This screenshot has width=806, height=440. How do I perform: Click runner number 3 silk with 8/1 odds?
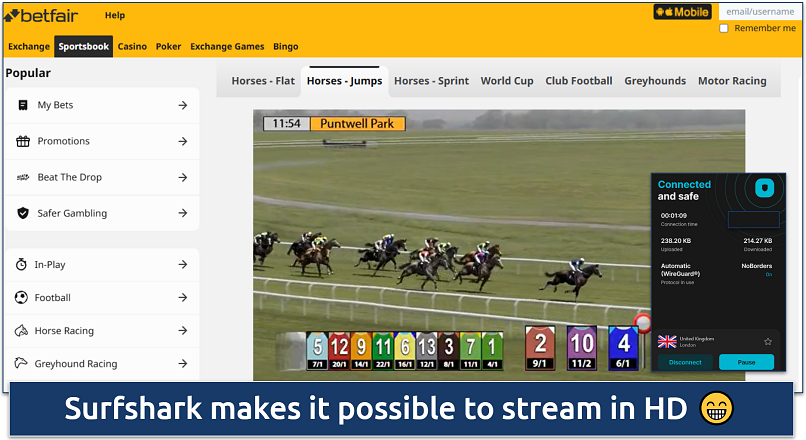pyautogui.click(x=448, y=351)
